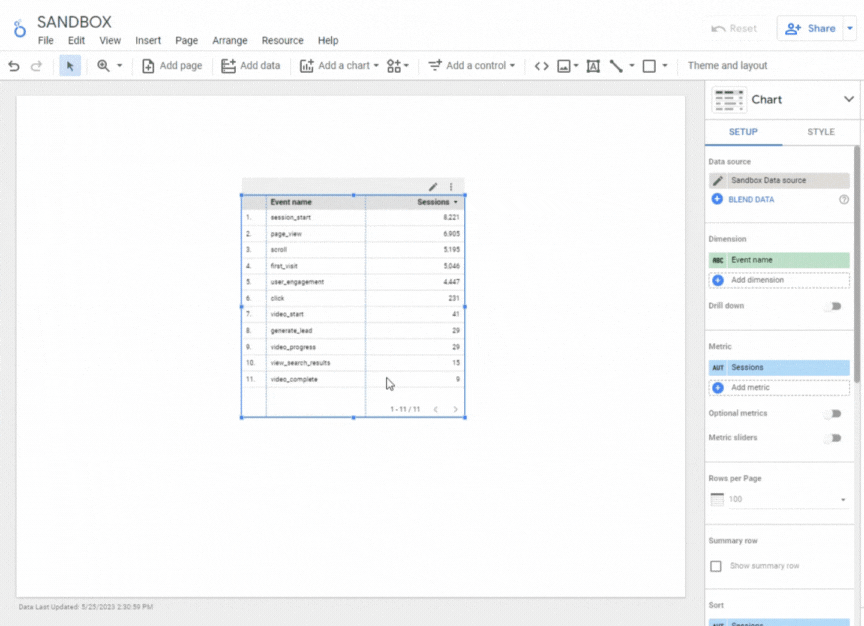The height and width of the screenshot is (626, 864).
Task: Click the zoom magnifier icon
Action: [103, 66]
